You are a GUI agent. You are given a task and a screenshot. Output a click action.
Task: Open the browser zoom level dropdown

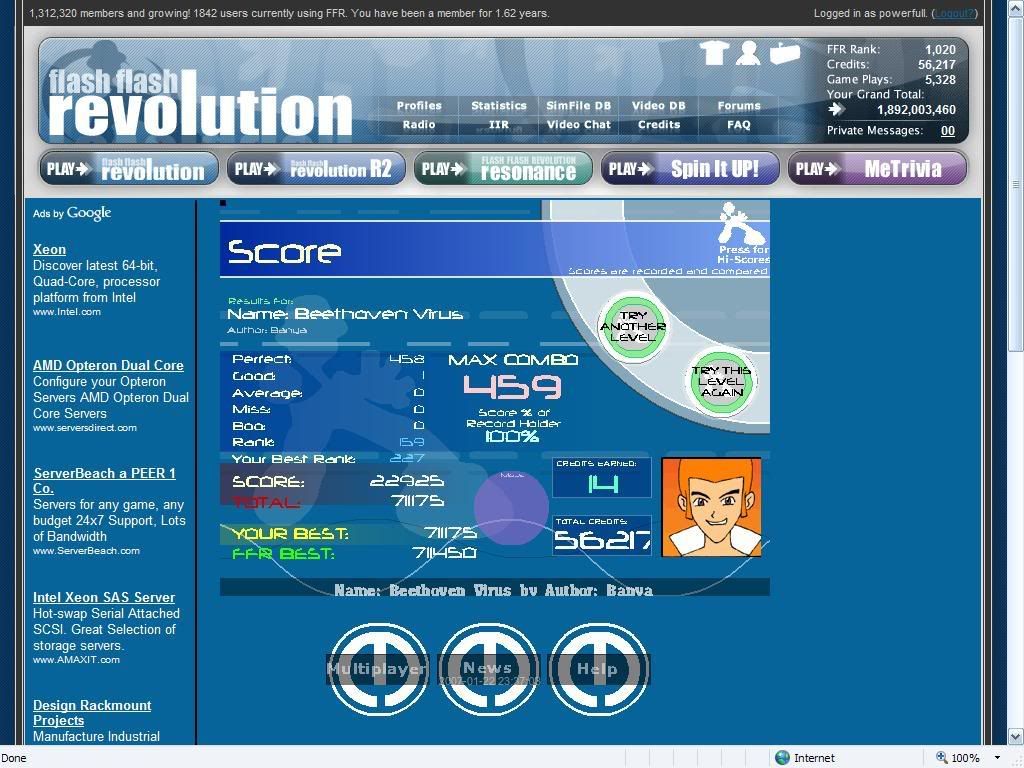(x=996, y=758)
